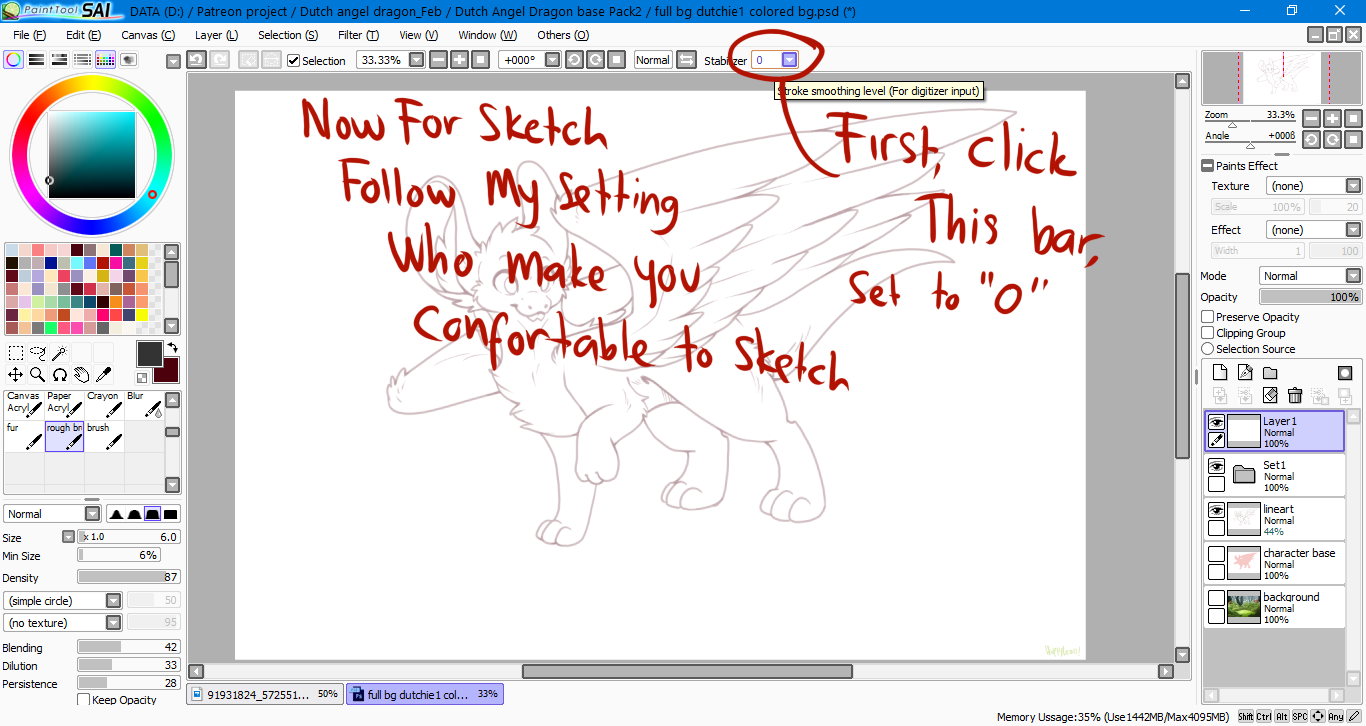Choose the fur brush
The width and height of the screenshot is (1366, 726).
click(24, 436)
